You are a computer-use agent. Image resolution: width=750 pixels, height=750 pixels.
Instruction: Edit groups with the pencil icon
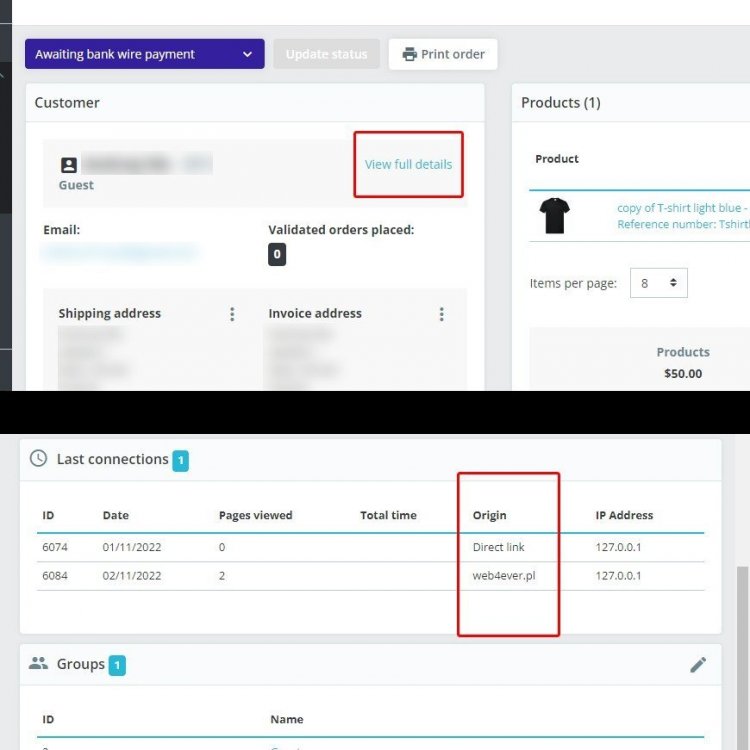pyautogui.click(x=698, y=664)
